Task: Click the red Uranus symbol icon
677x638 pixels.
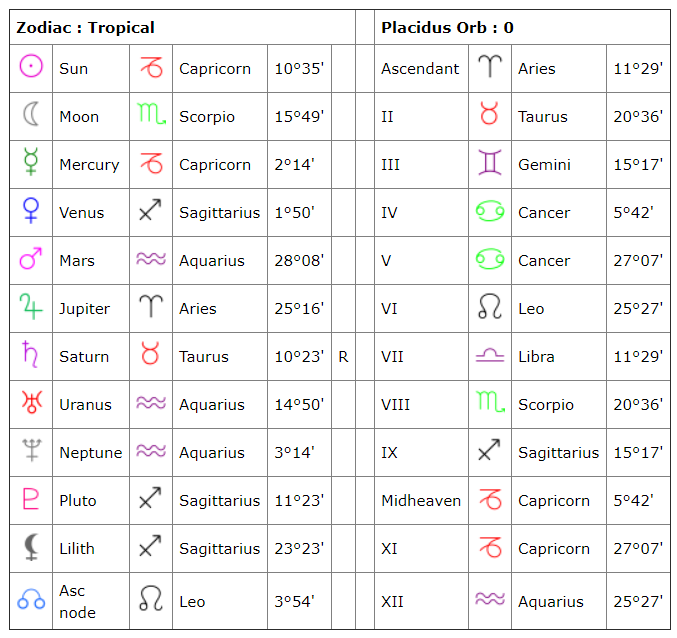Action: (31, 404)
